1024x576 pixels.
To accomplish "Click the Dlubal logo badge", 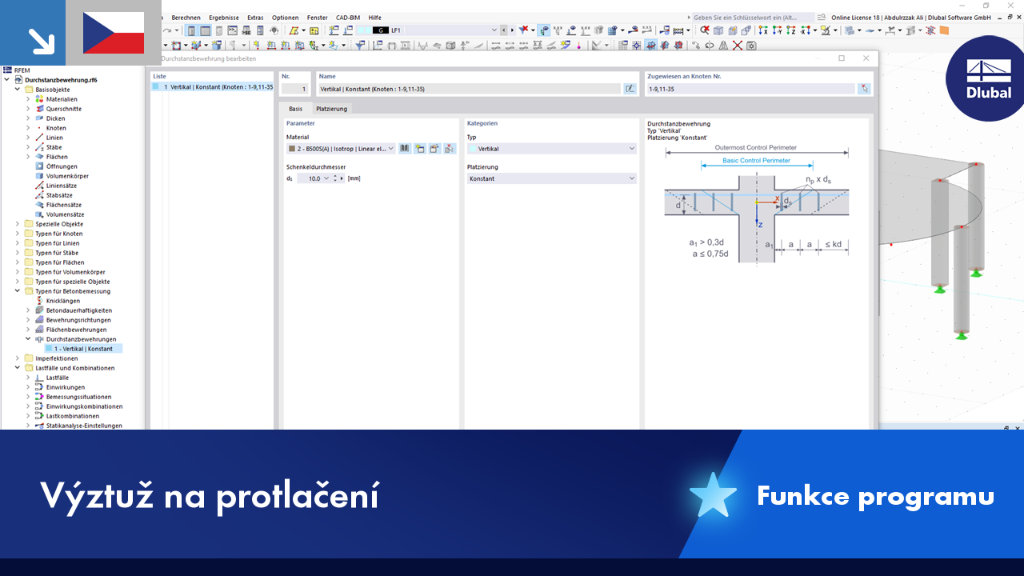I will 987,79.
